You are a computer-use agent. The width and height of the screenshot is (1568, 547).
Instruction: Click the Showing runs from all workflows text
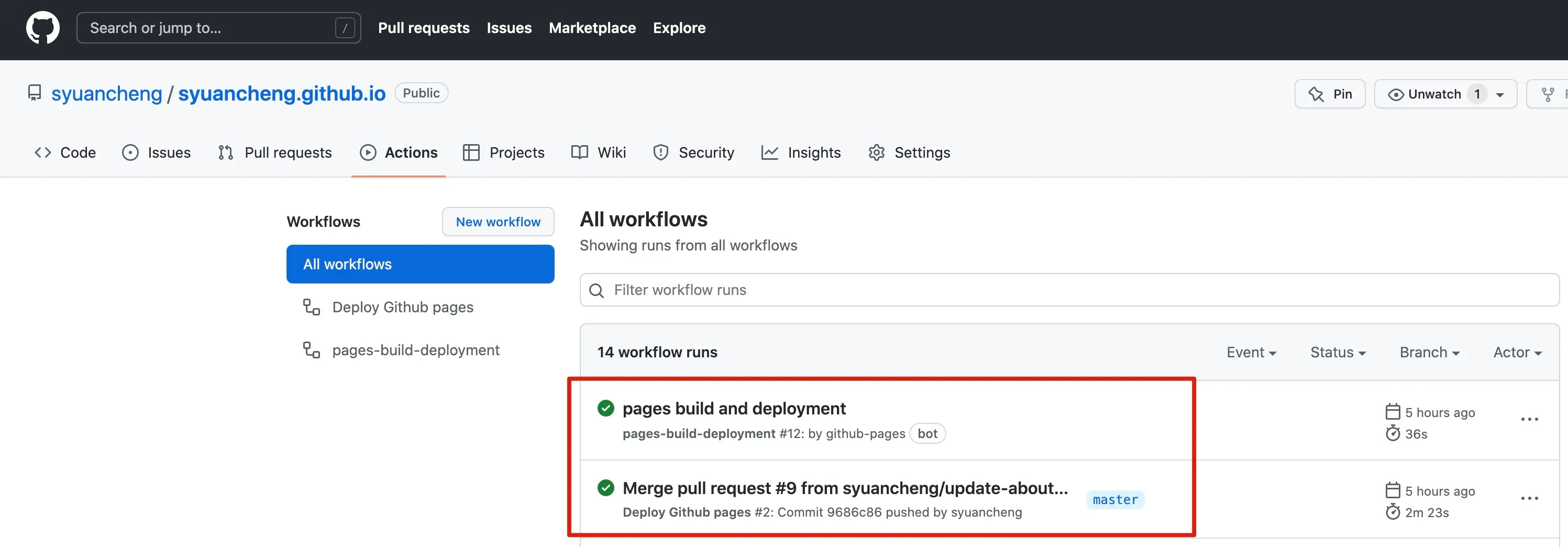click(689, 246)
